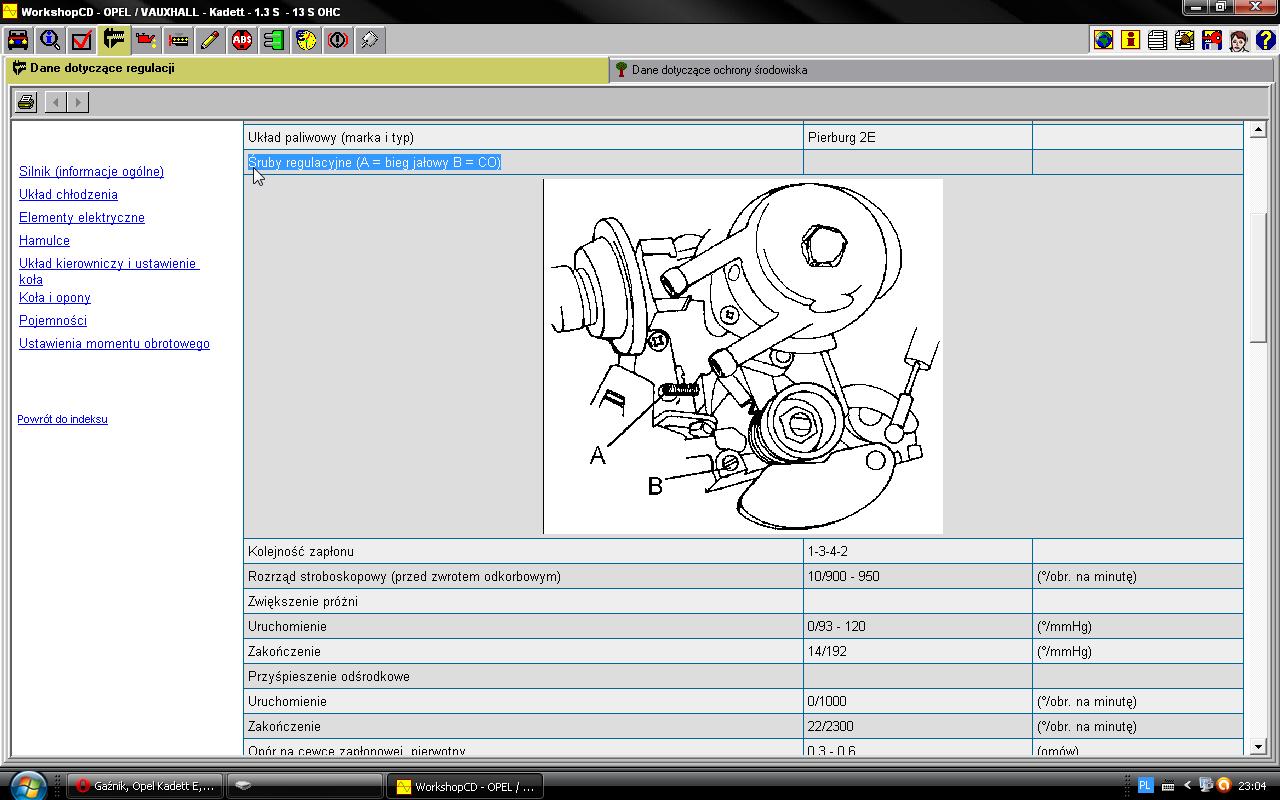Select the red checkmark service icon
This screenshot has height=800, width=1280.
82,40
